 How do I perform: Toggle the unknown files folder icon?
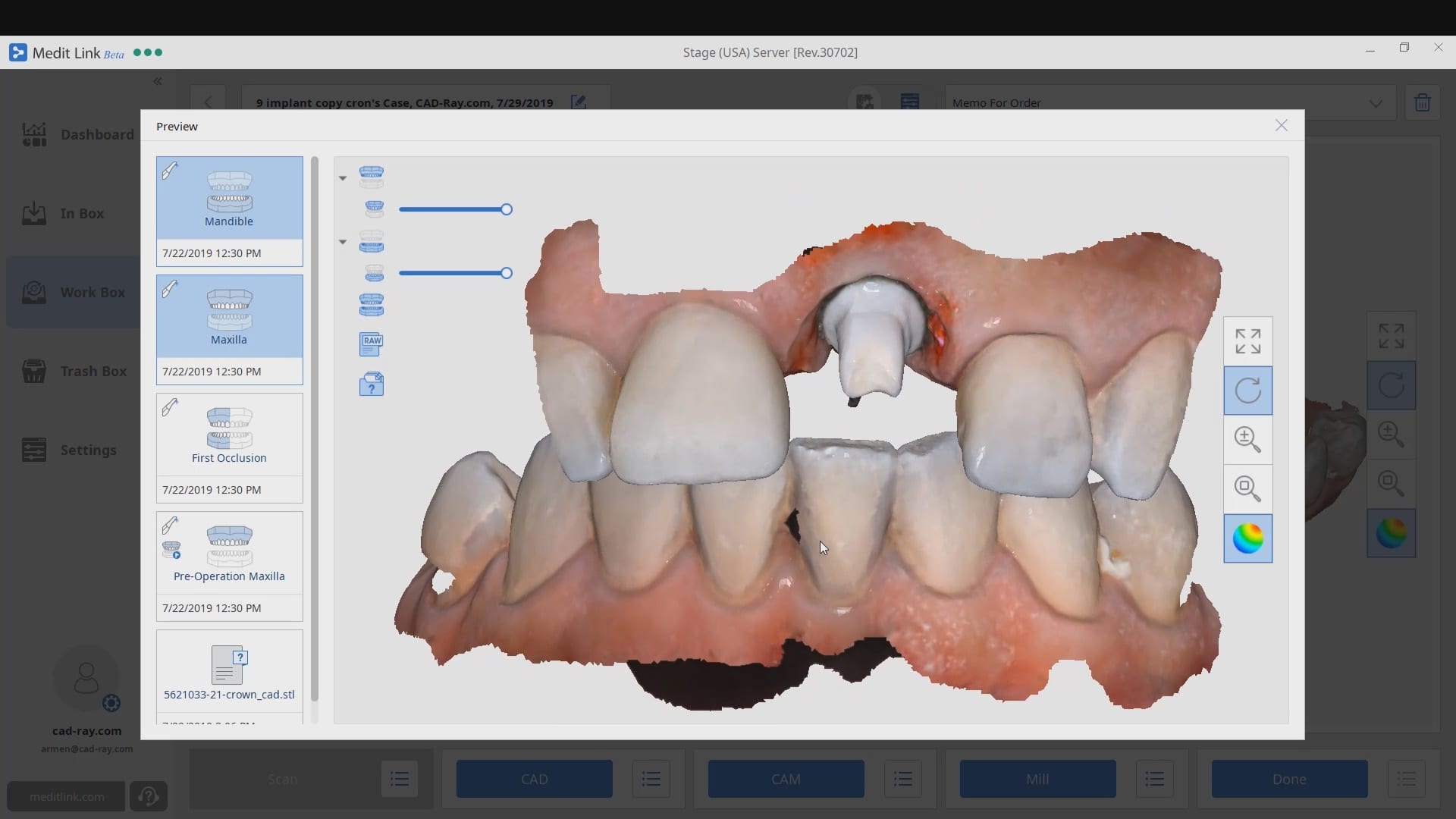click(371, 384)
